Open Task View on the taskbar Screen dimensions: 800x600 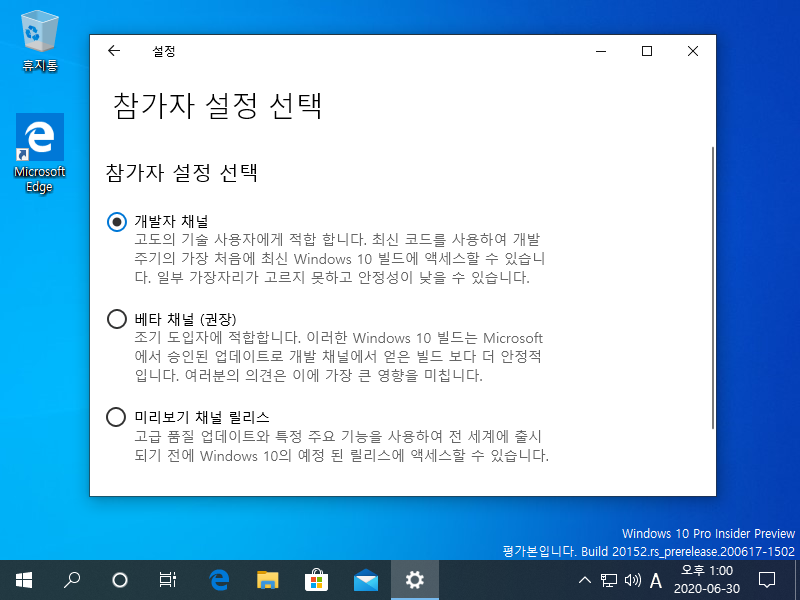click(x=168, y=578)
